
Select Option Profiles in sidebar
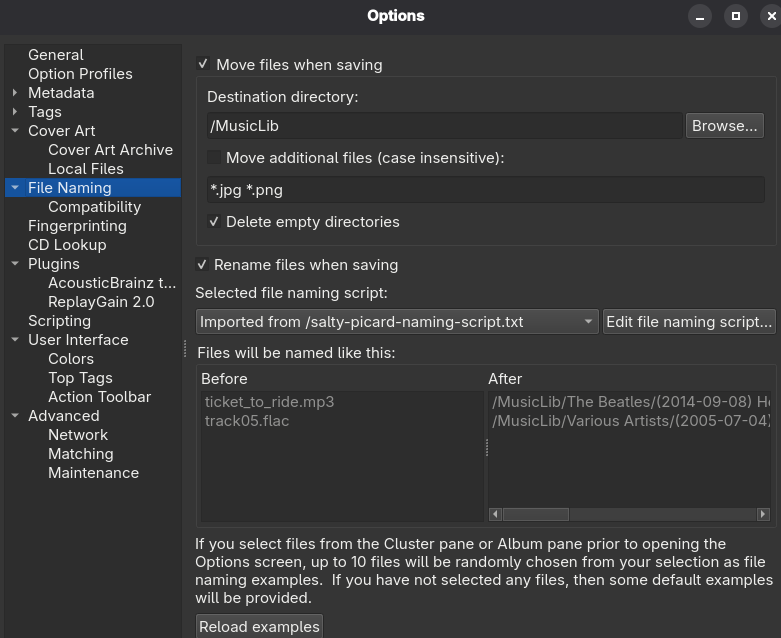(80, 74)
